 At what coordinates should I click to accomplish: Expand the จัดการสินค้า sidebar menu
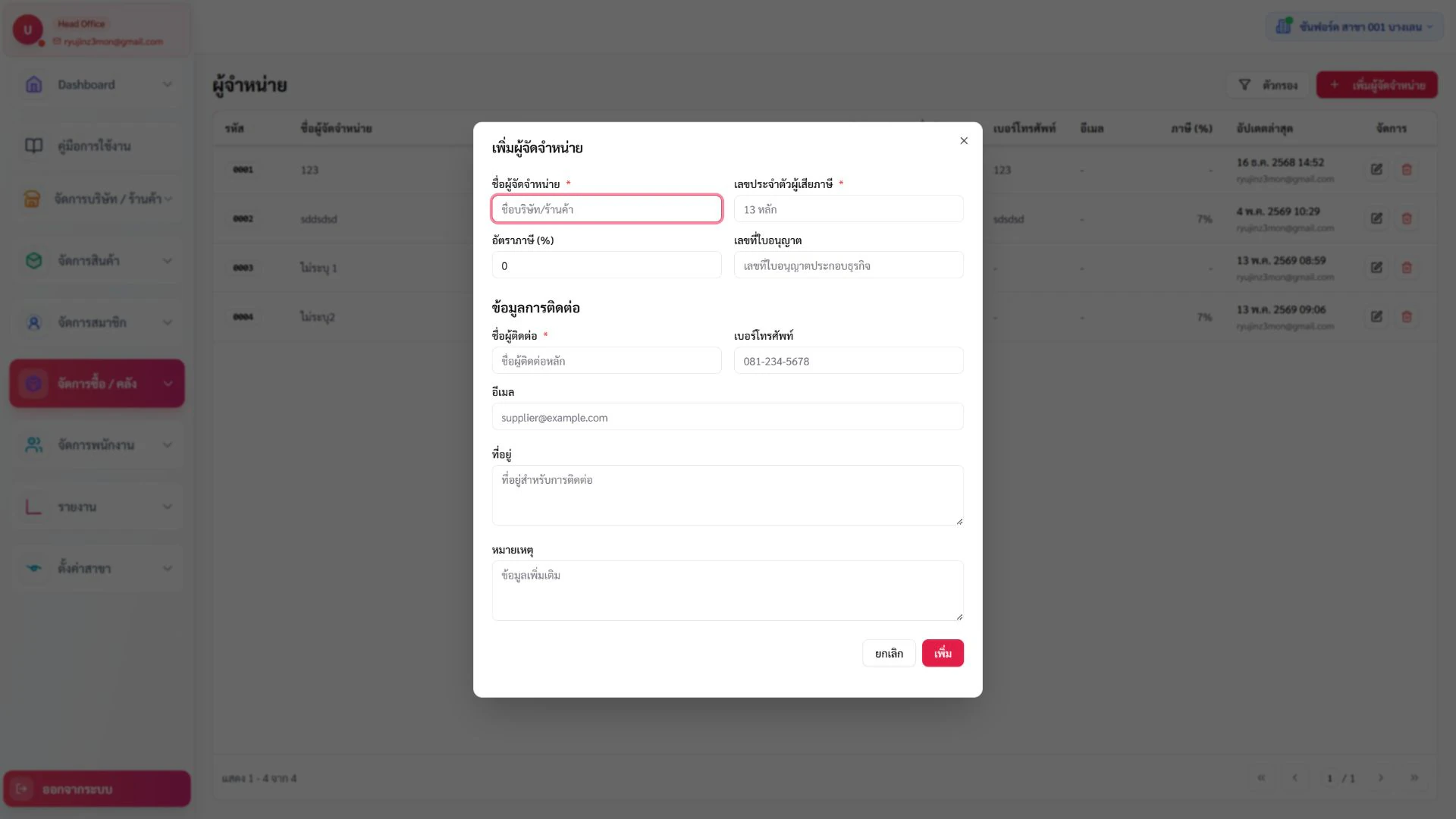(96, 261)
